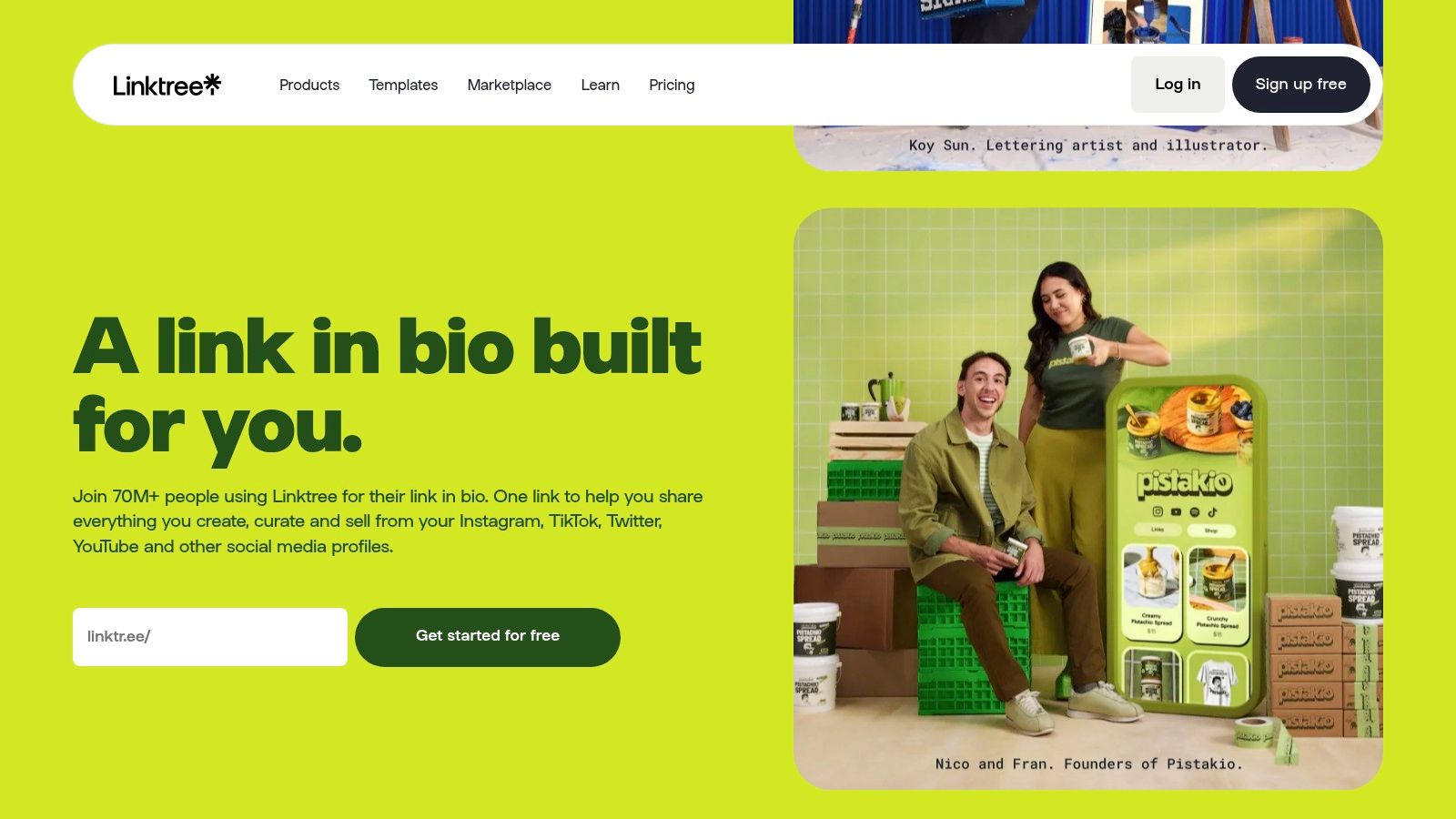
Task: Click the Sign up free button
Action: click(1301, 85)
